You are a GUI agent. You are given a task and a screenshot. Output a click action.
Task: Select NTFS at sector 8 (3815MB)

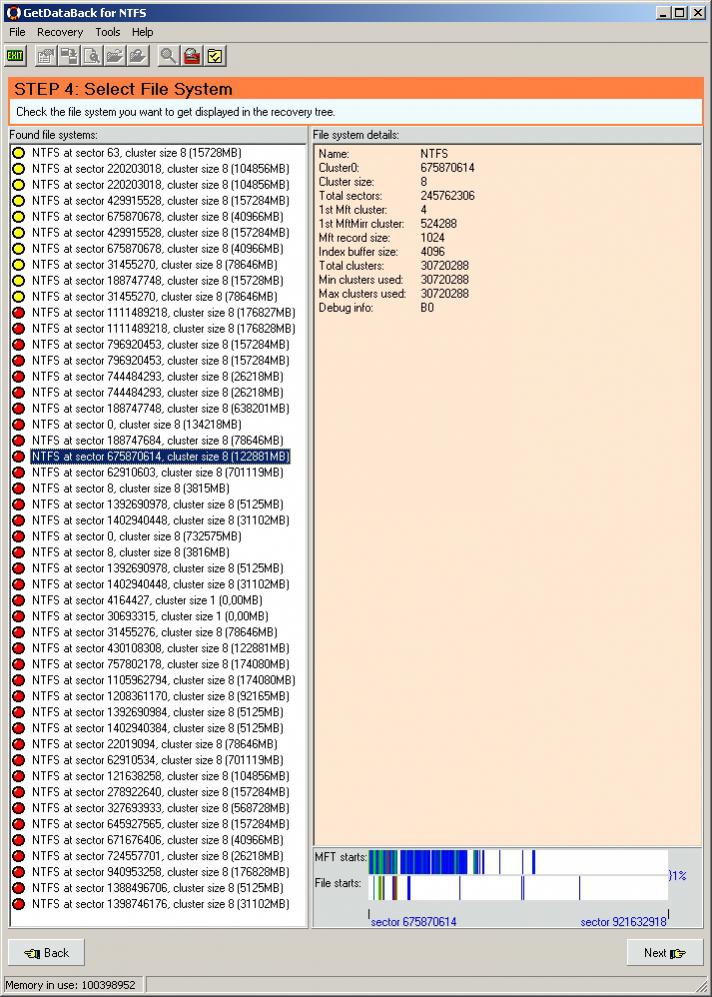pos(130,488)
